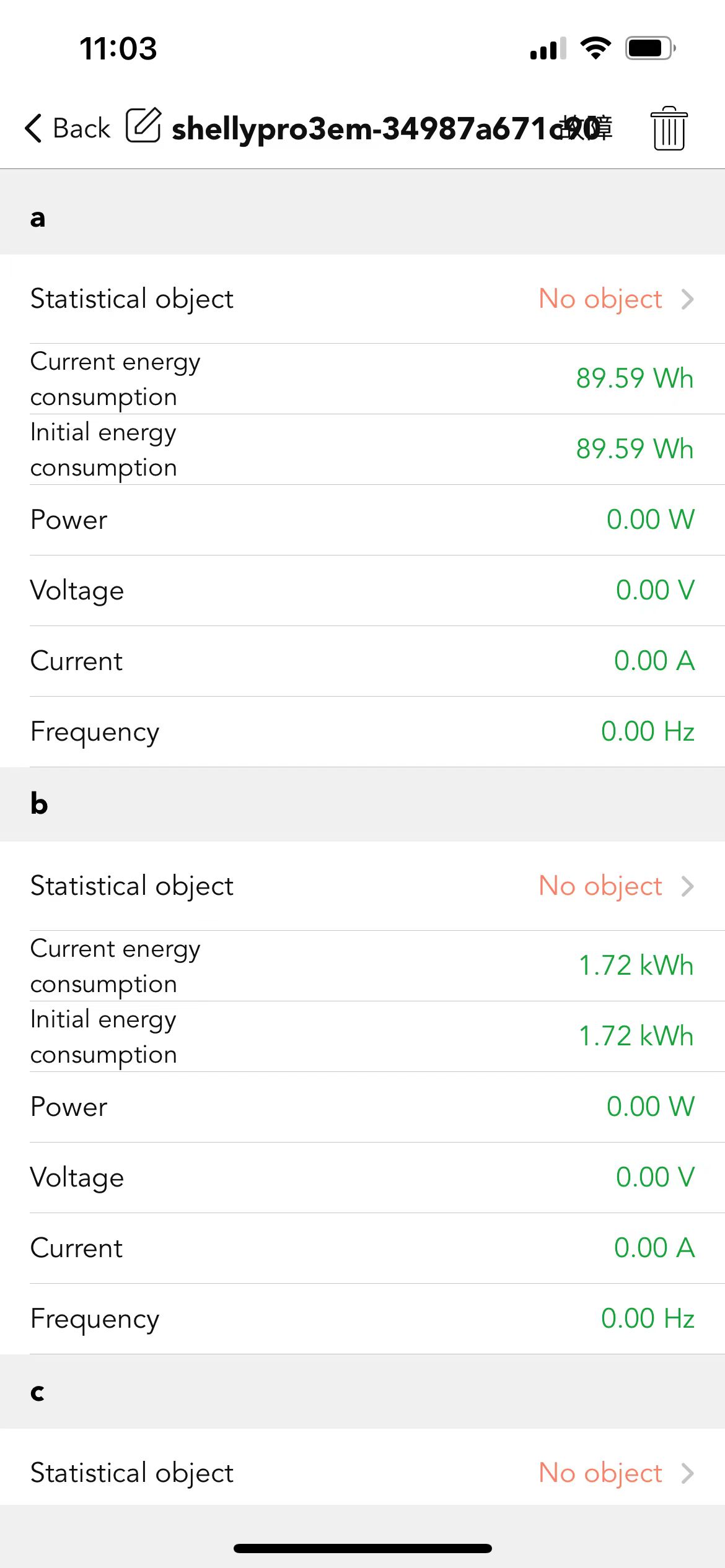Tap the shellypro3em device name title
This screenshot has width=725, height=1568.
(x=392, y=129)
